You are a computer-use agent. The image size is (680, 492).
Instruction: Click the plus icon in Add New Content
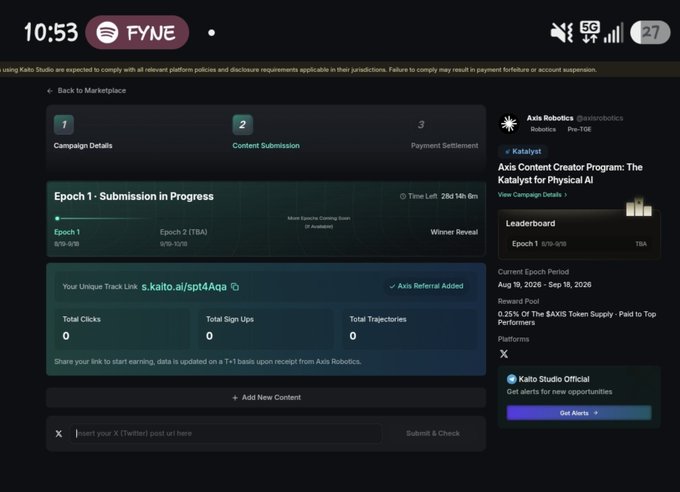(x=235, y=398)
